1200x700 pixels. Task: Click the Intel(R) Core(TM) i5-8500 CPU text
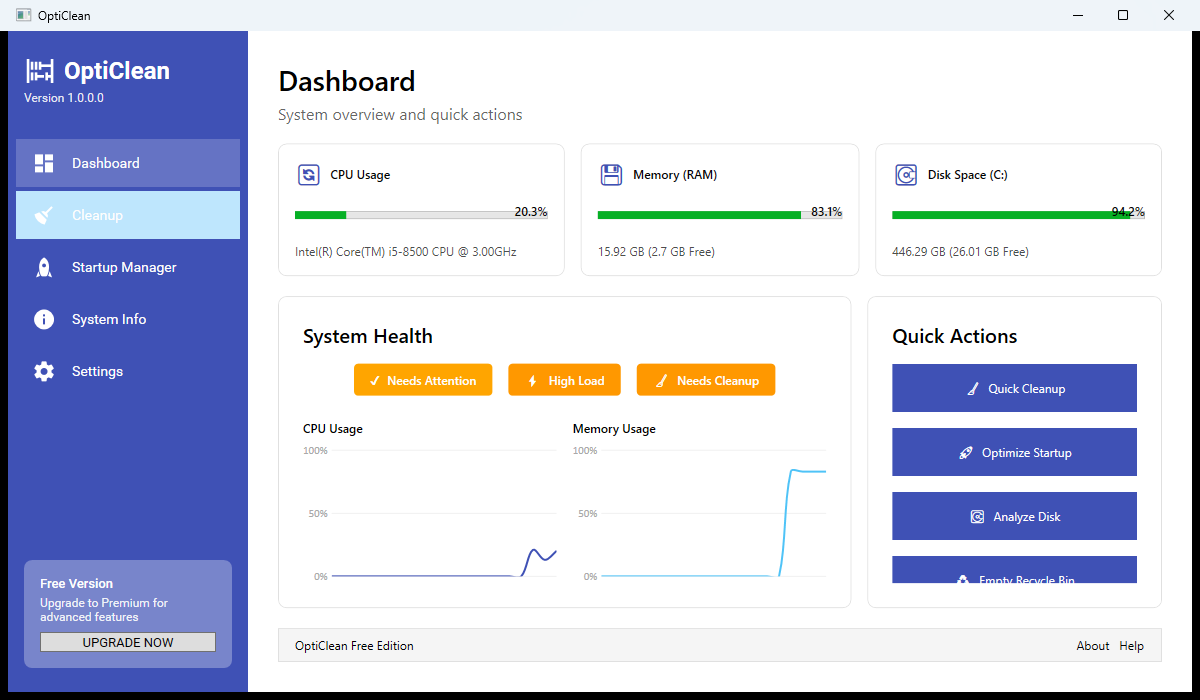(405, 252)
